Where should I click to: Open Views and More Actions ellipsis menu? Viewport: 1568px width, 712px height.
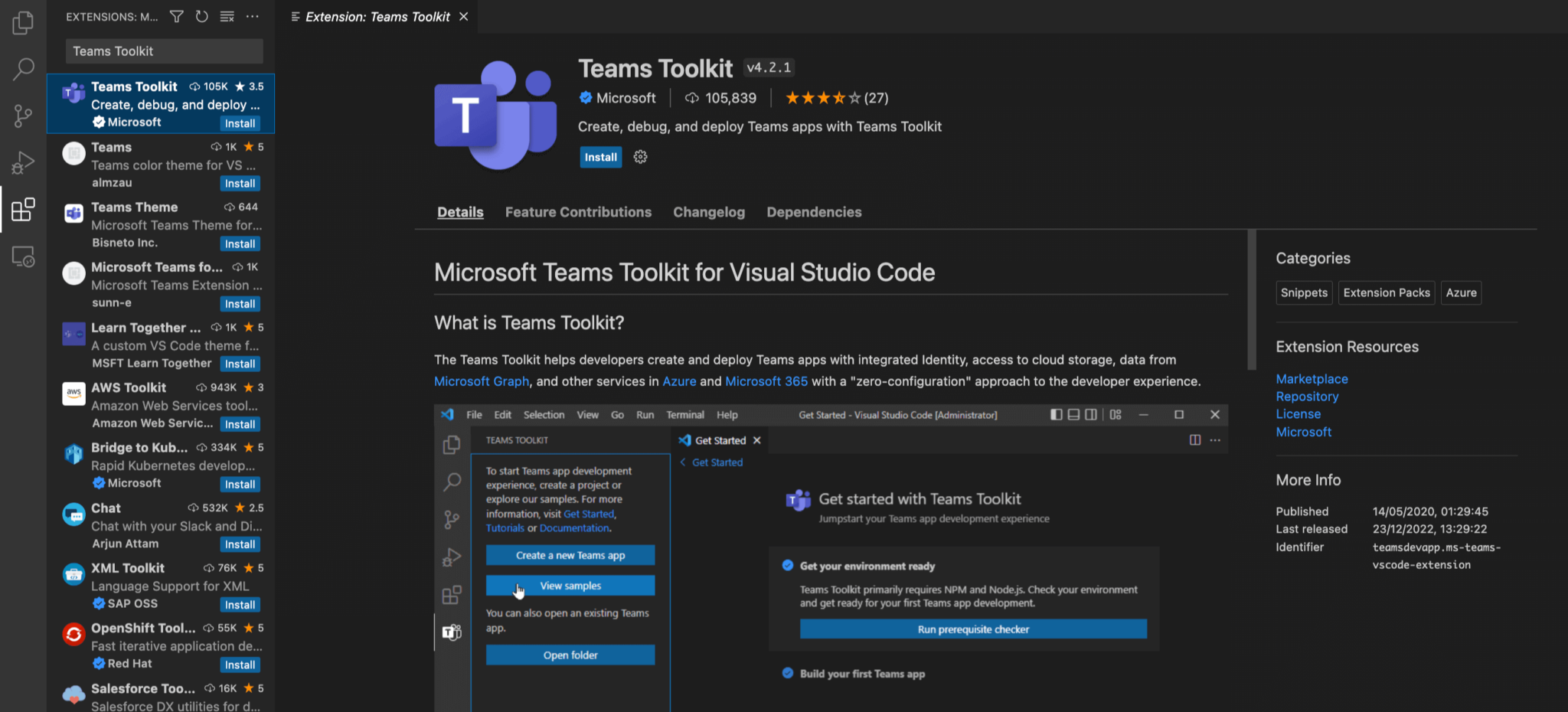[x=253, y=16]
